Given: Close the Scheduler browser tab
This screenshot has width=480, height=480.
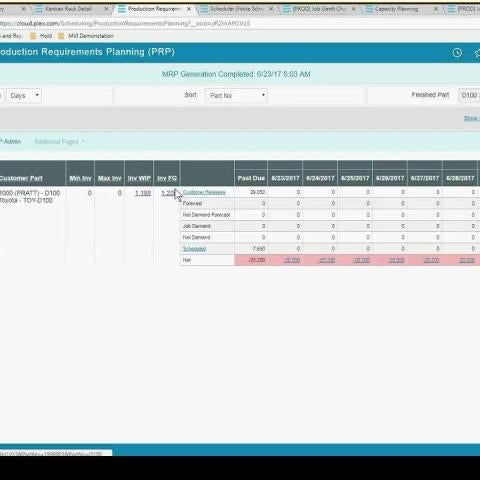Looking at the screenshot, I should pos(271,9).
